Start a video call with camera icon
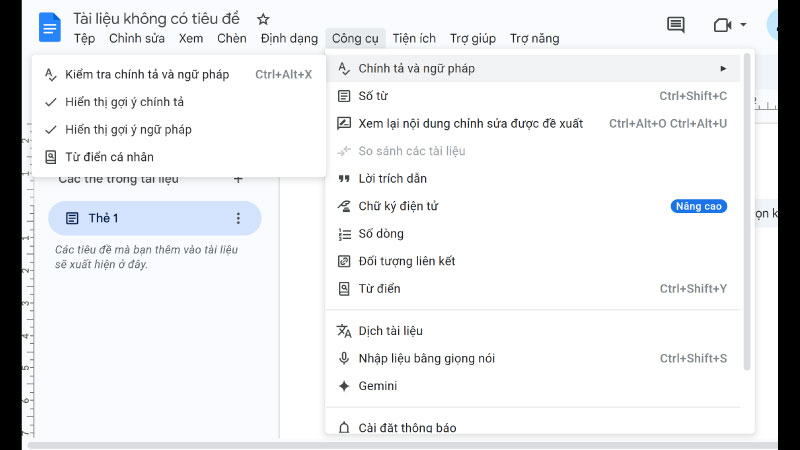 pyautogui.click(x=722, y=24)
